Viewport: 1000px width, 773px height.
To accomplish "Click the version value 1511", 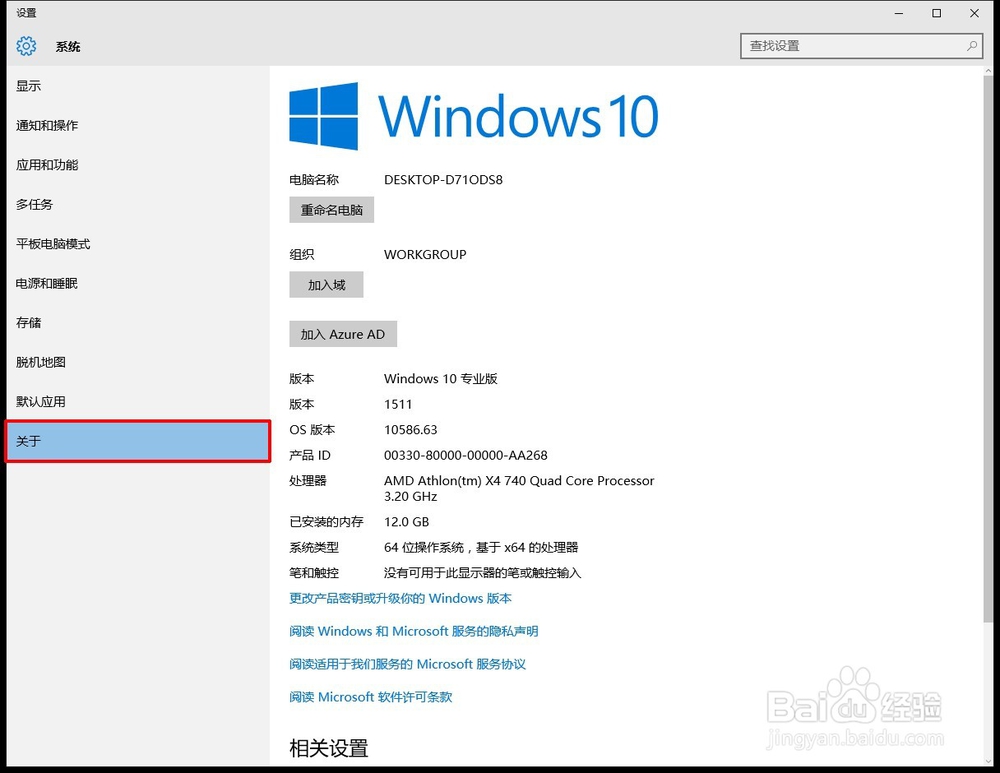I will point(398,404).
